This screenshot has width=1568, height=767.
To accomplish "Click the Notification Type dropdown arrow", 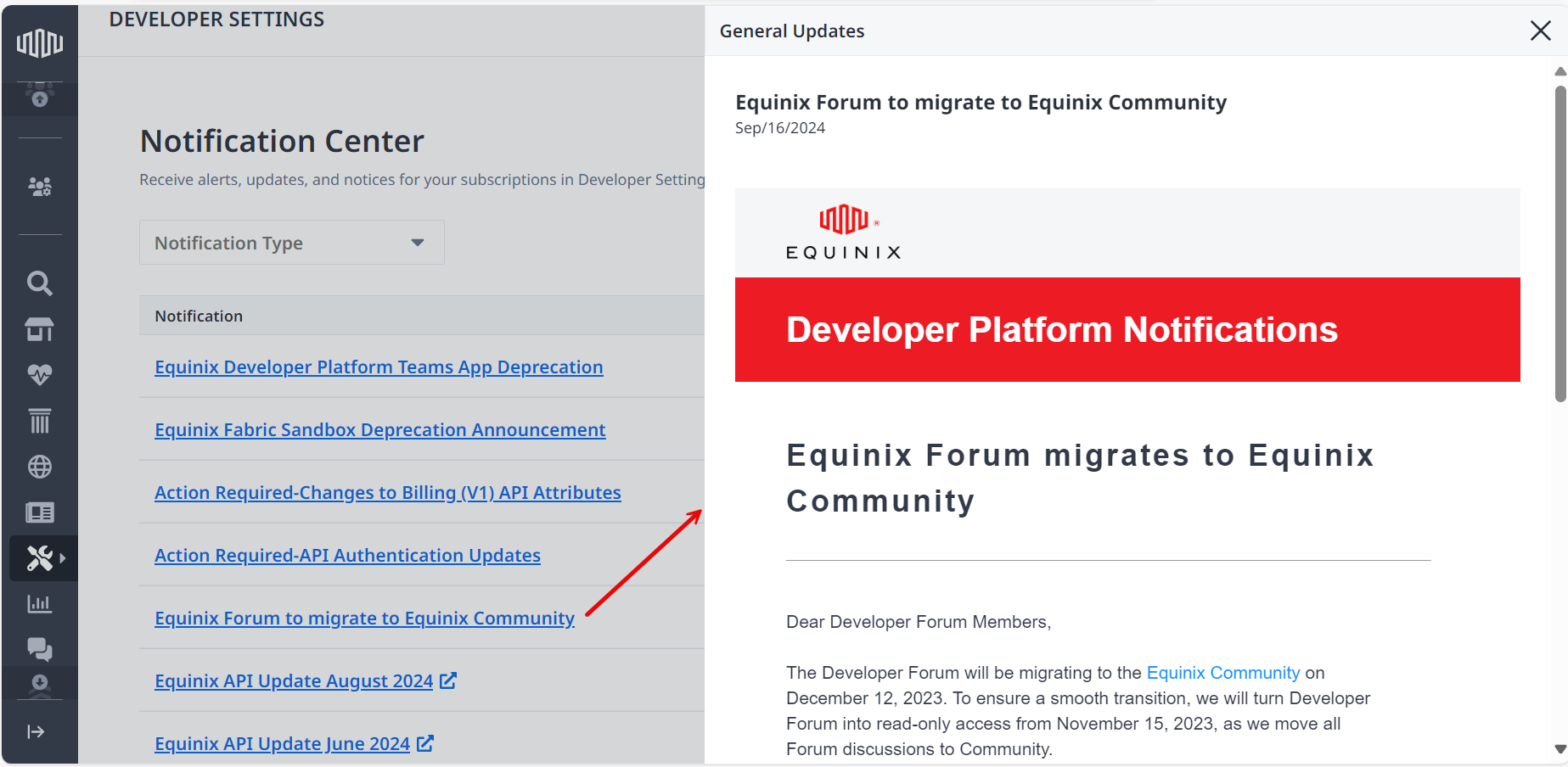I will tap(418, 243).
